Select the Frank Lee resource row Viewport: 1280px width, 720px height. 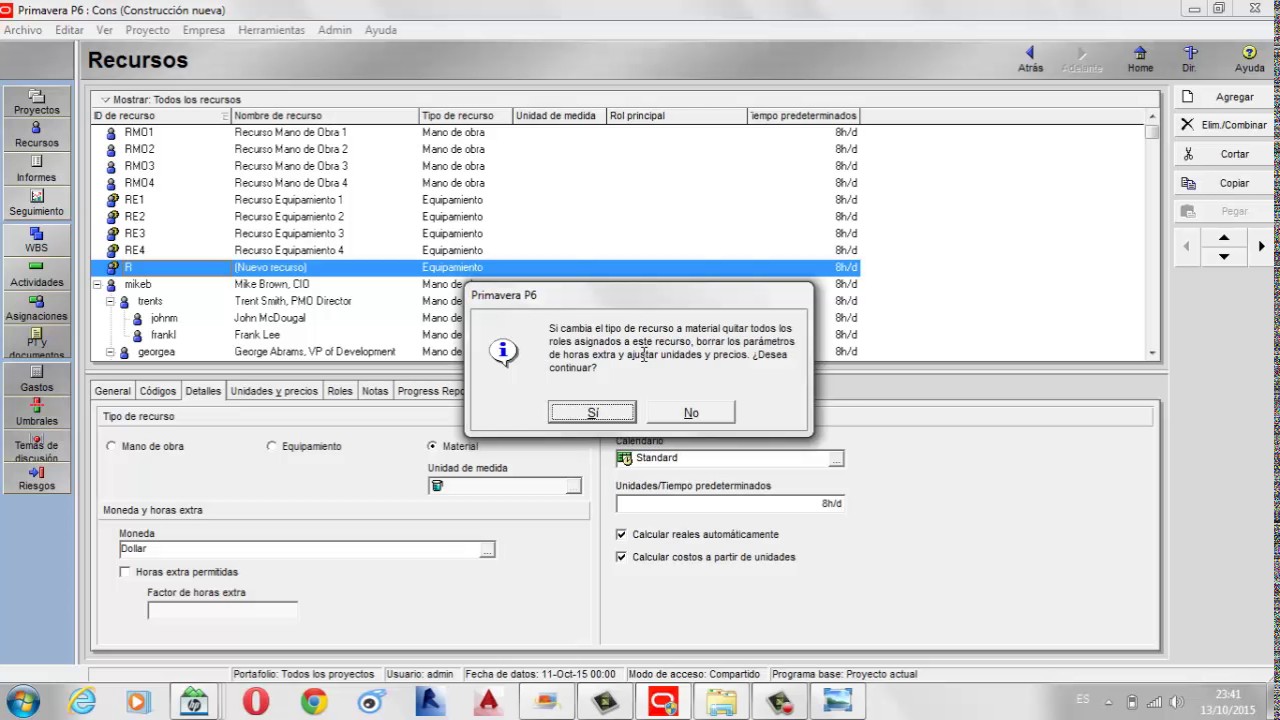click(475, 335)
